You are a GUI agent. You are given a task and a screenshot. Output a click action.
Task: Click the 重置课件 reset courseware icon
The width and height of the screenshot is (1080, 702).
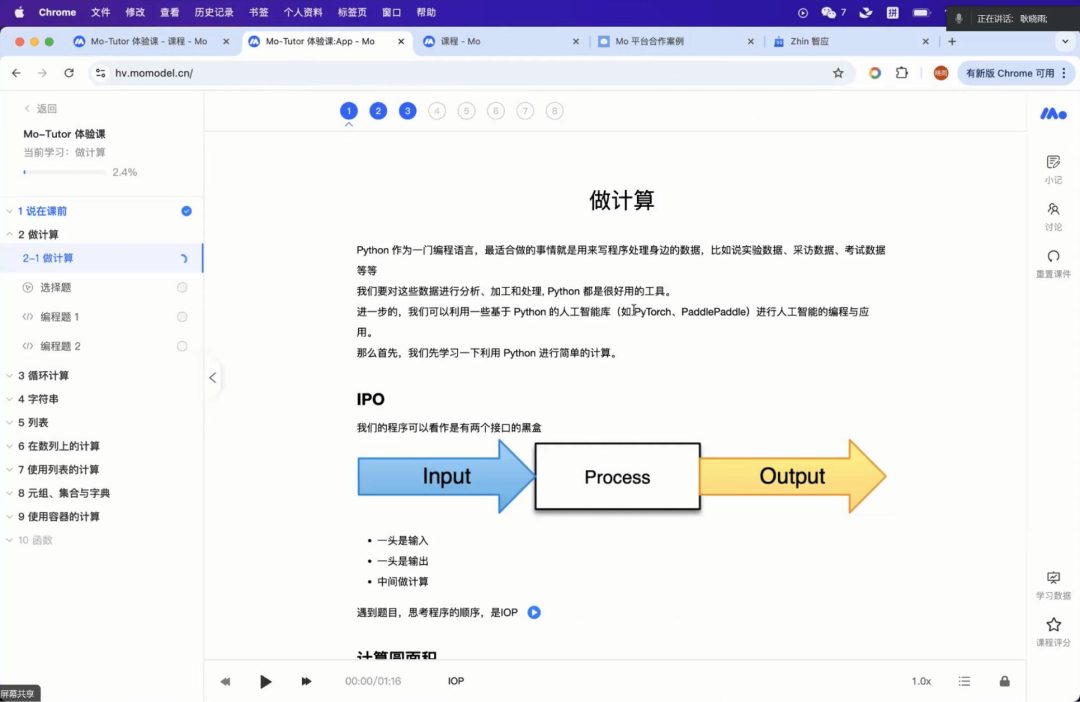pyautogui.click(x=1053, y=263)
